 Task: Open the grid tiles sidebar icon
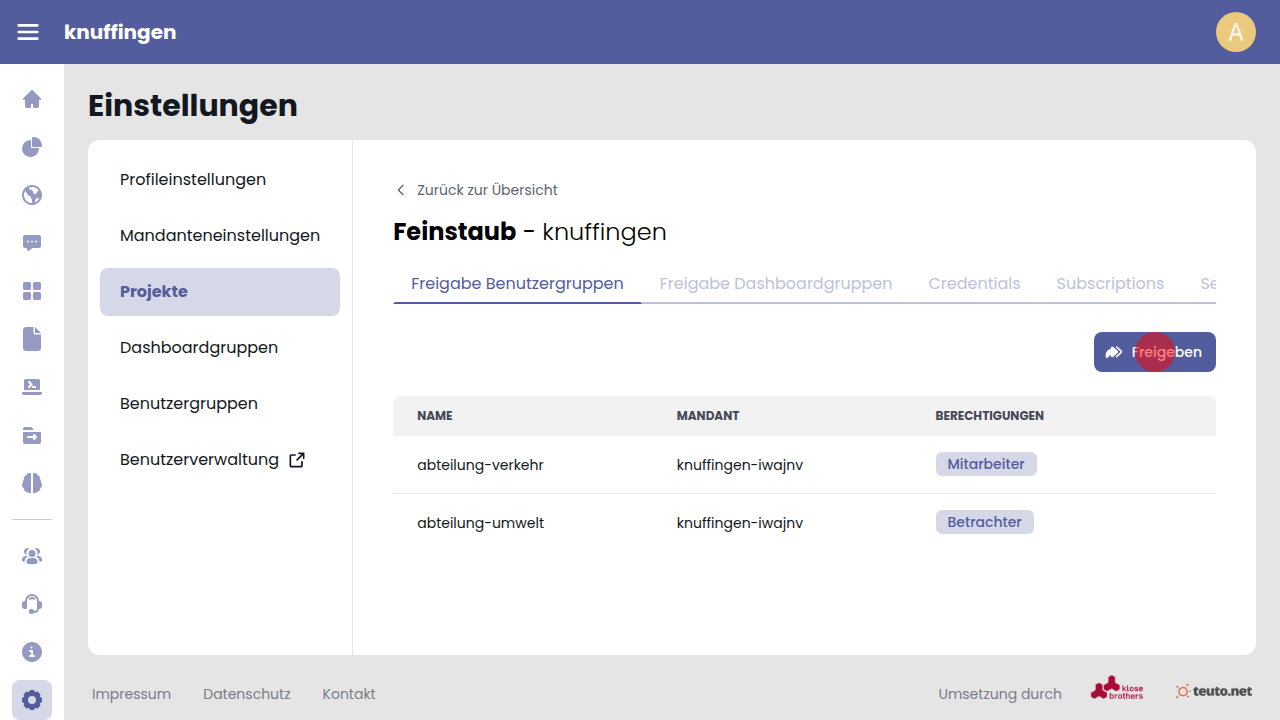click(32, 291)
